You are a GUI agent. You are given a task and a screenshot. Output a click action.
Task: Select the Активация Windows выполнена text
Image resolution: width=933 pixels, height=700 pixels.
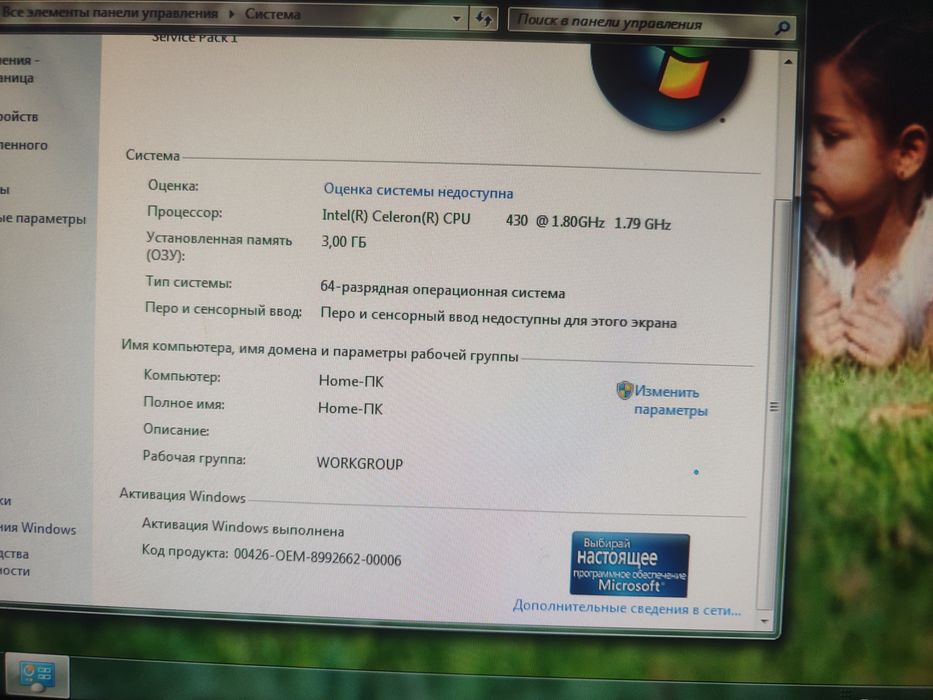pos(242,527)
